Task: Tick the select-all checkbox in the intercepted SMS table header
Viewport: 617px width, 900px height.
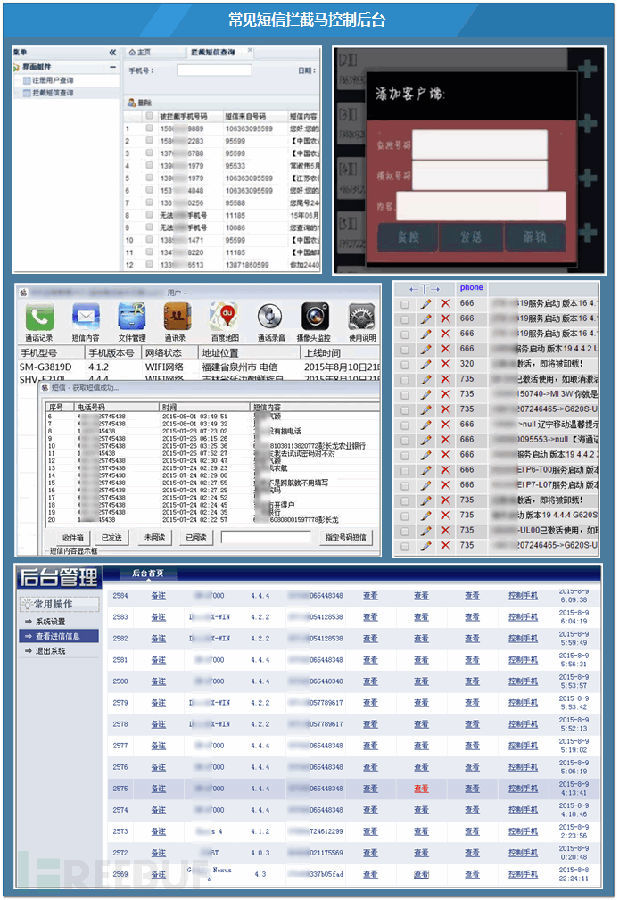Action: pyautogui.click(x=149, y=116)
